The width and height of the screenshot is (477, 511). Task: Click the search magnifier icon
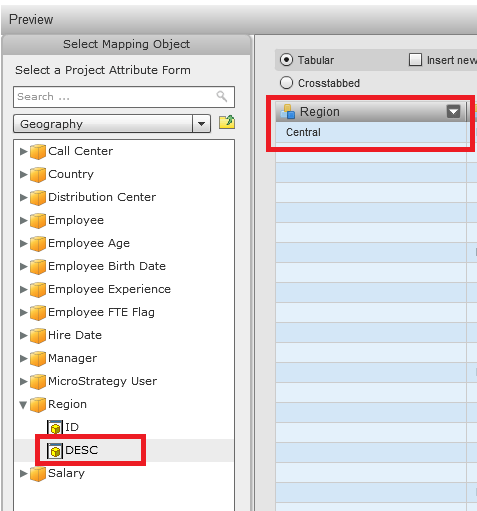pos(222,96)
